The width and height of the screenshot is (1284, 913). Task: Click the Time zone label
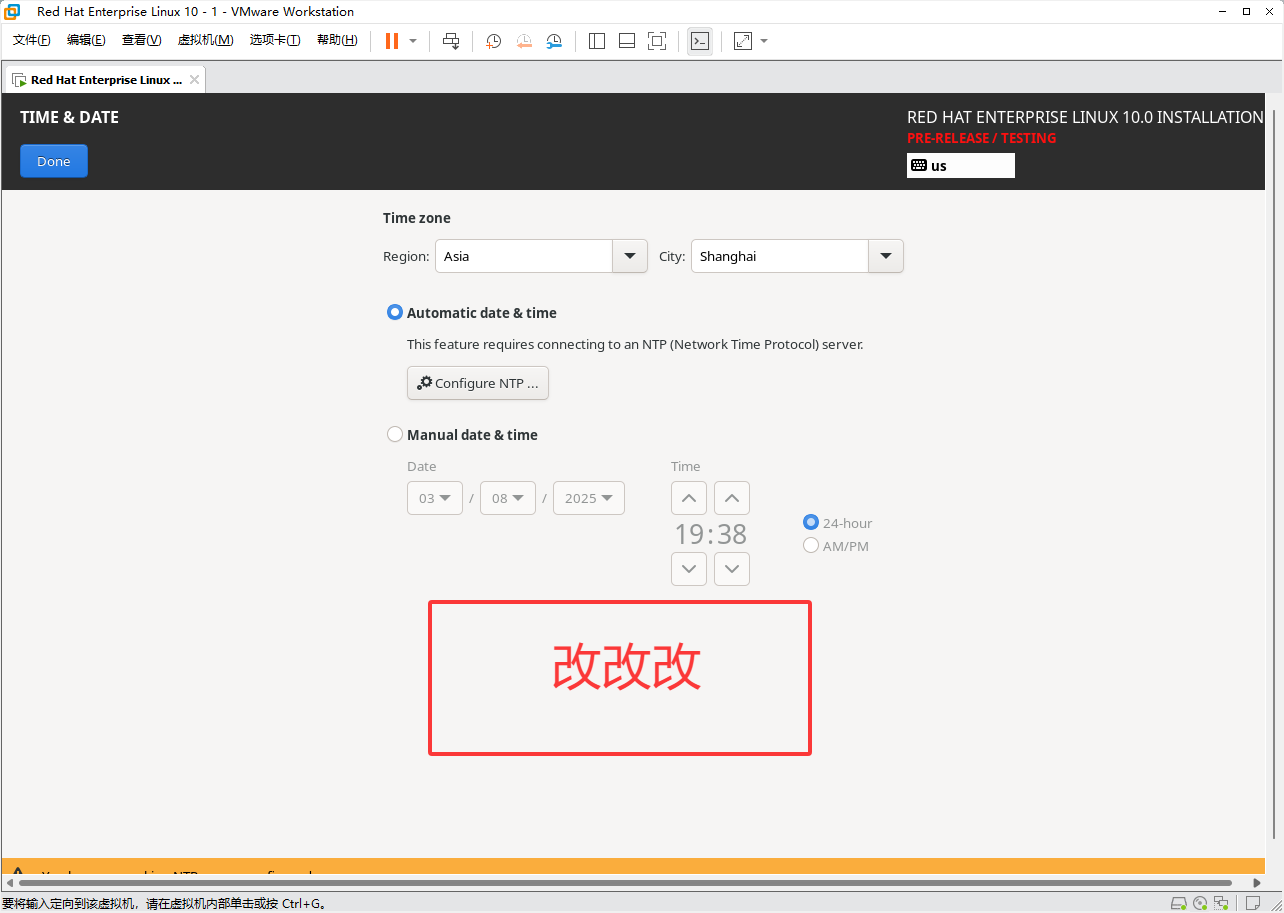[417, 218]
